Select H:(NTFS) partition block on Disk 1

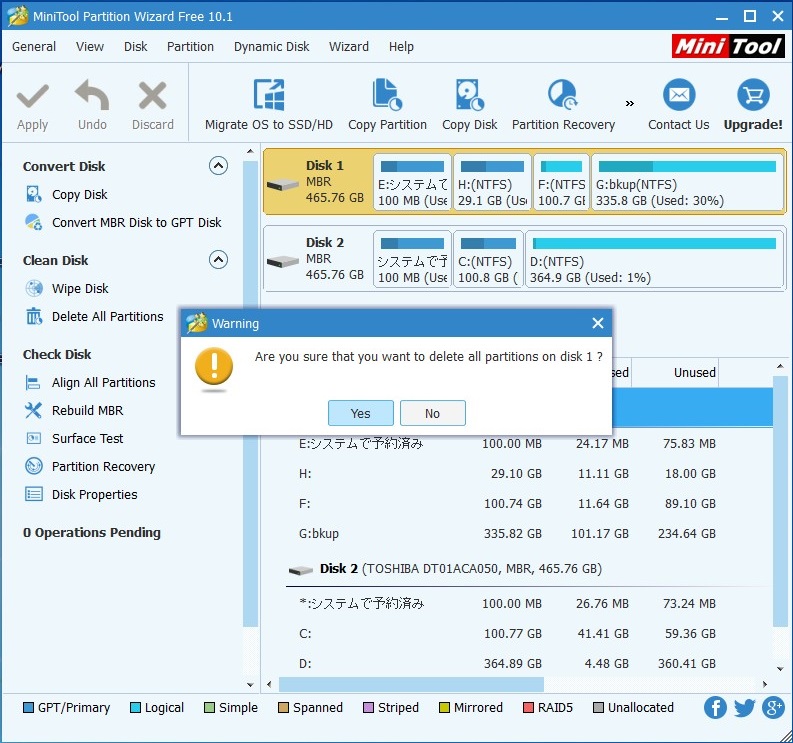click(492, 182)
